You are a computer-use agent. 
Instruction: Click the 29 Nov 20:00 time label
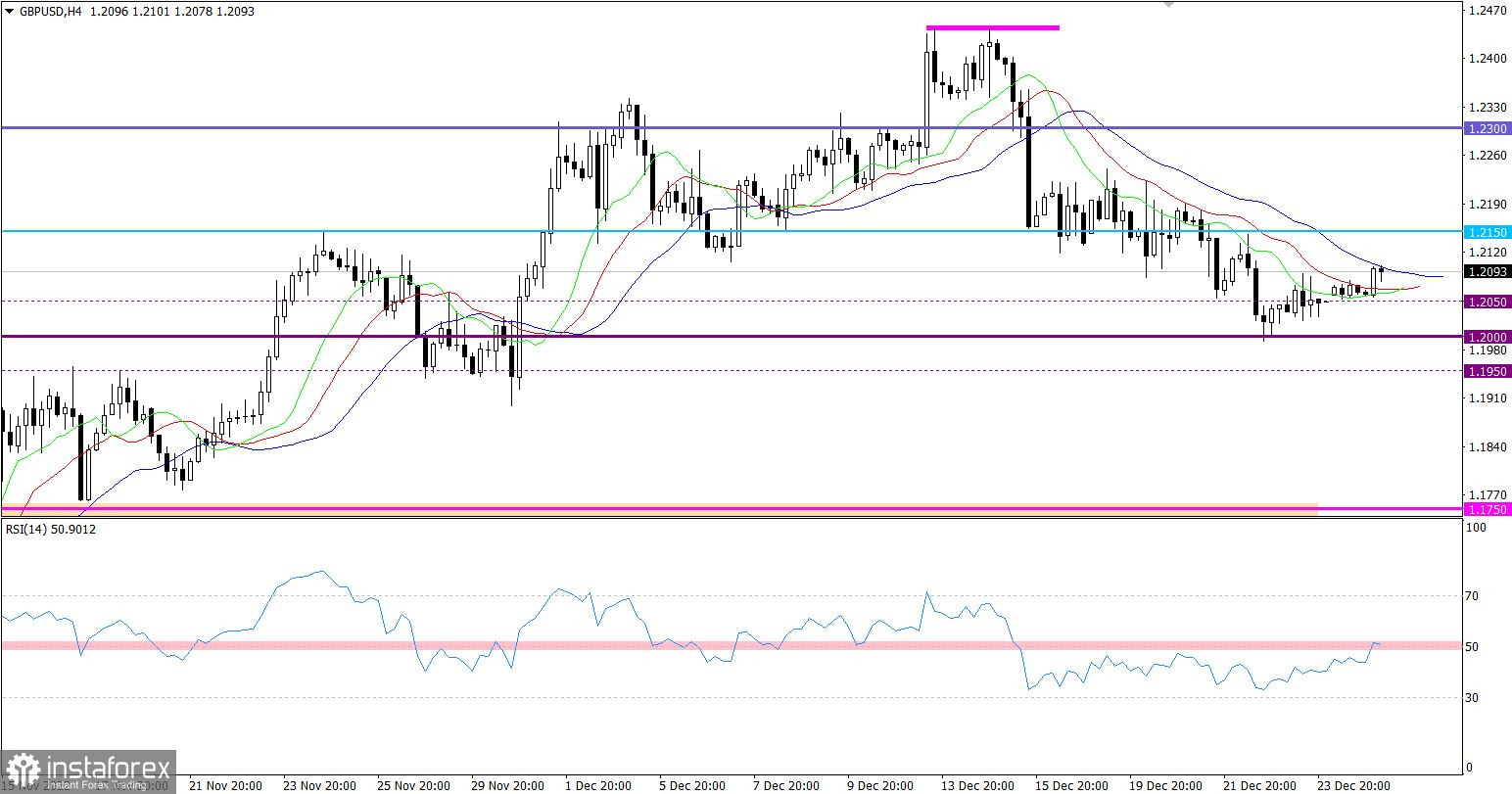[x=507, y=785]
